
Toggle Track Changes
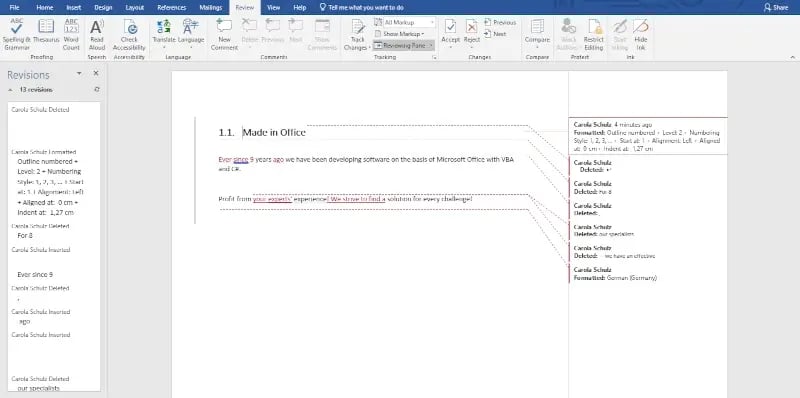(x=358, y=34)
